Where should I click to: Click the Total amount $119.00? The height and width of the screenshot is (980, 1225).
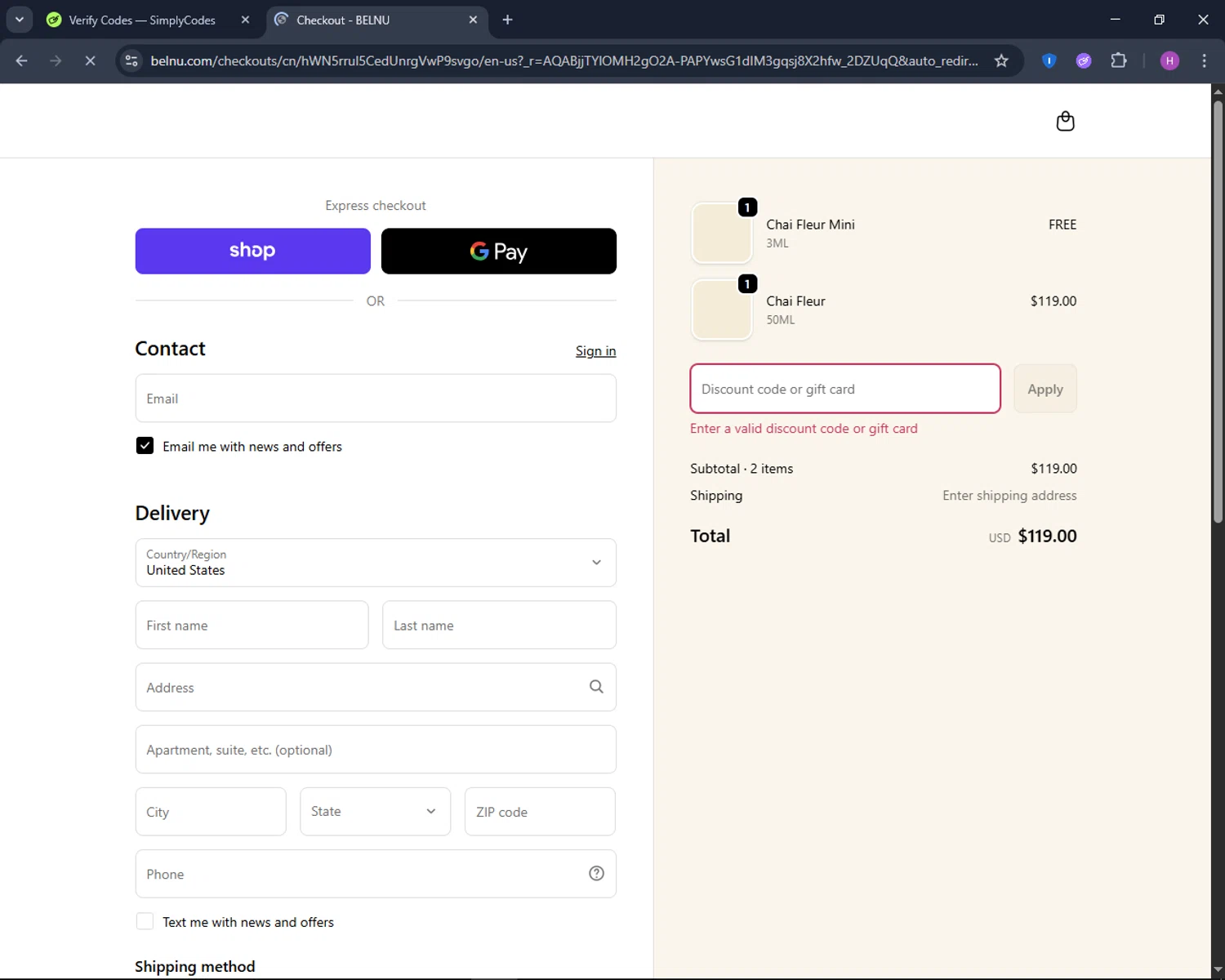(1047, 537)
